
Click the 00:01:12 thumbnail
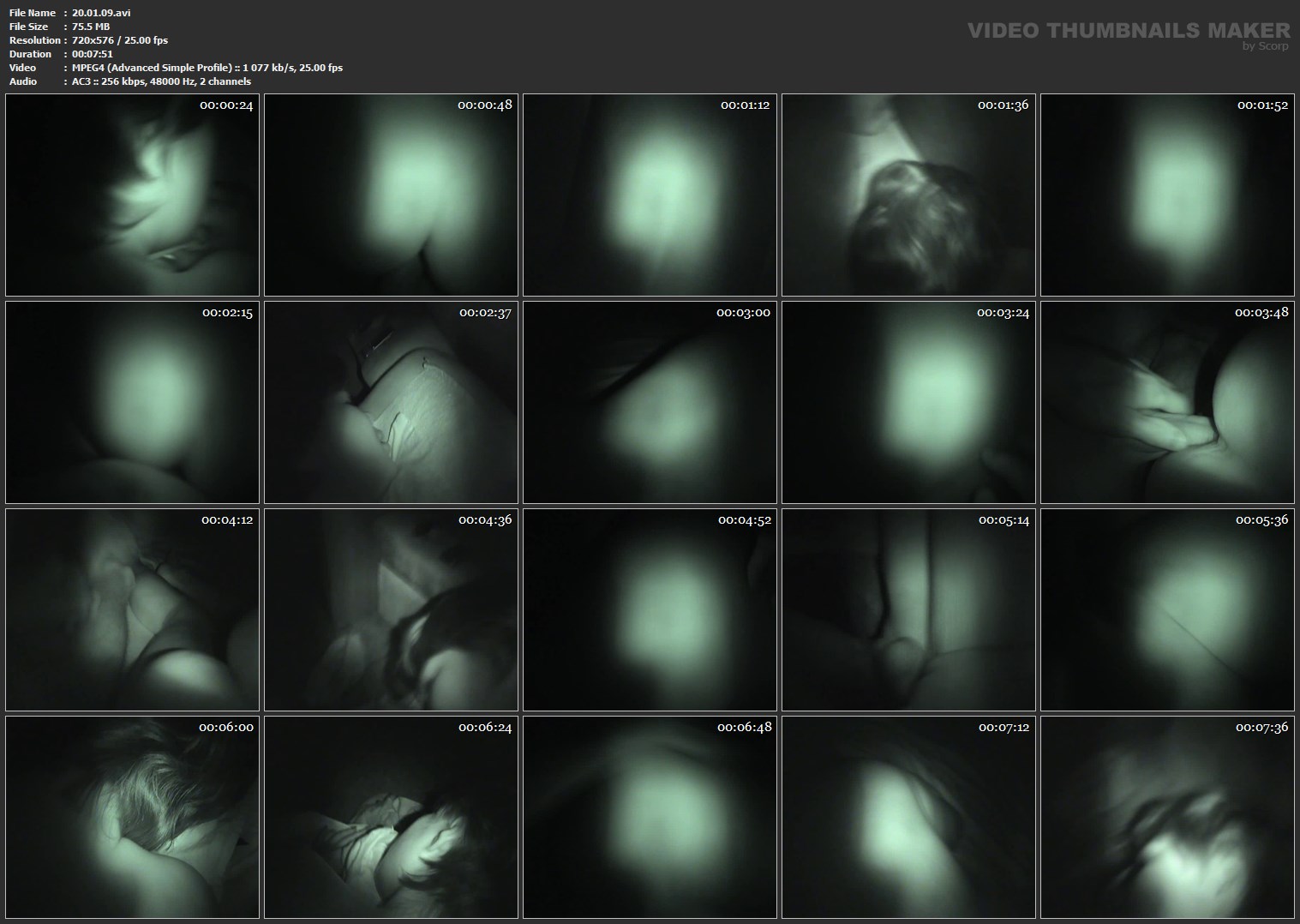[x=650, y=195]
